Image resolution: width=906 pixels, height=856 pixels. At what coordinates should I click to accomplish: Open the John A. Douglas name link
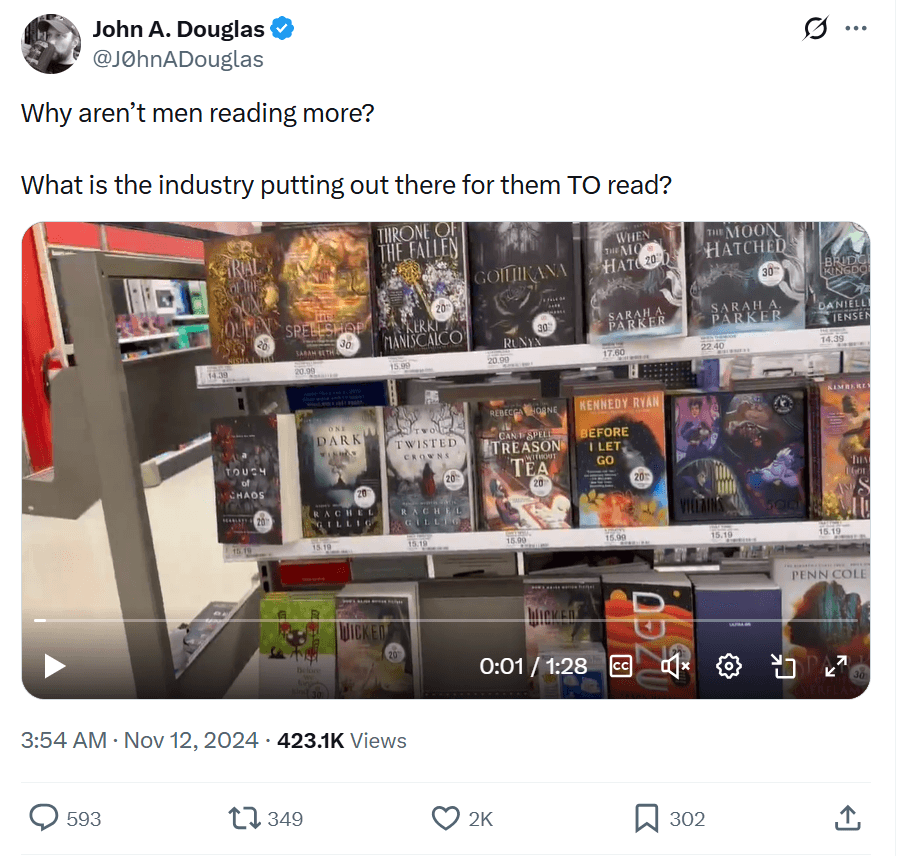(179, 29)
